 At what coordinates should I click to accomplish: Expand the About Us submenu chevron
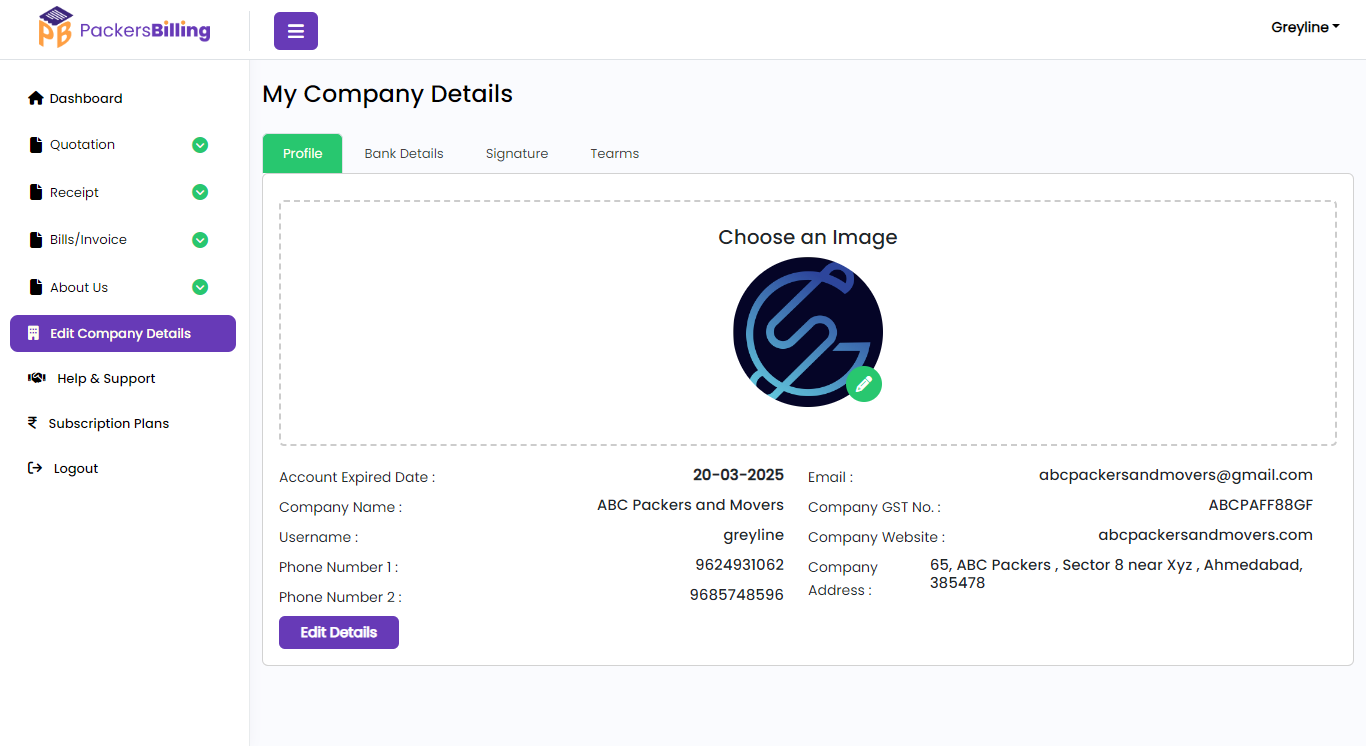(x=200, y=287)
